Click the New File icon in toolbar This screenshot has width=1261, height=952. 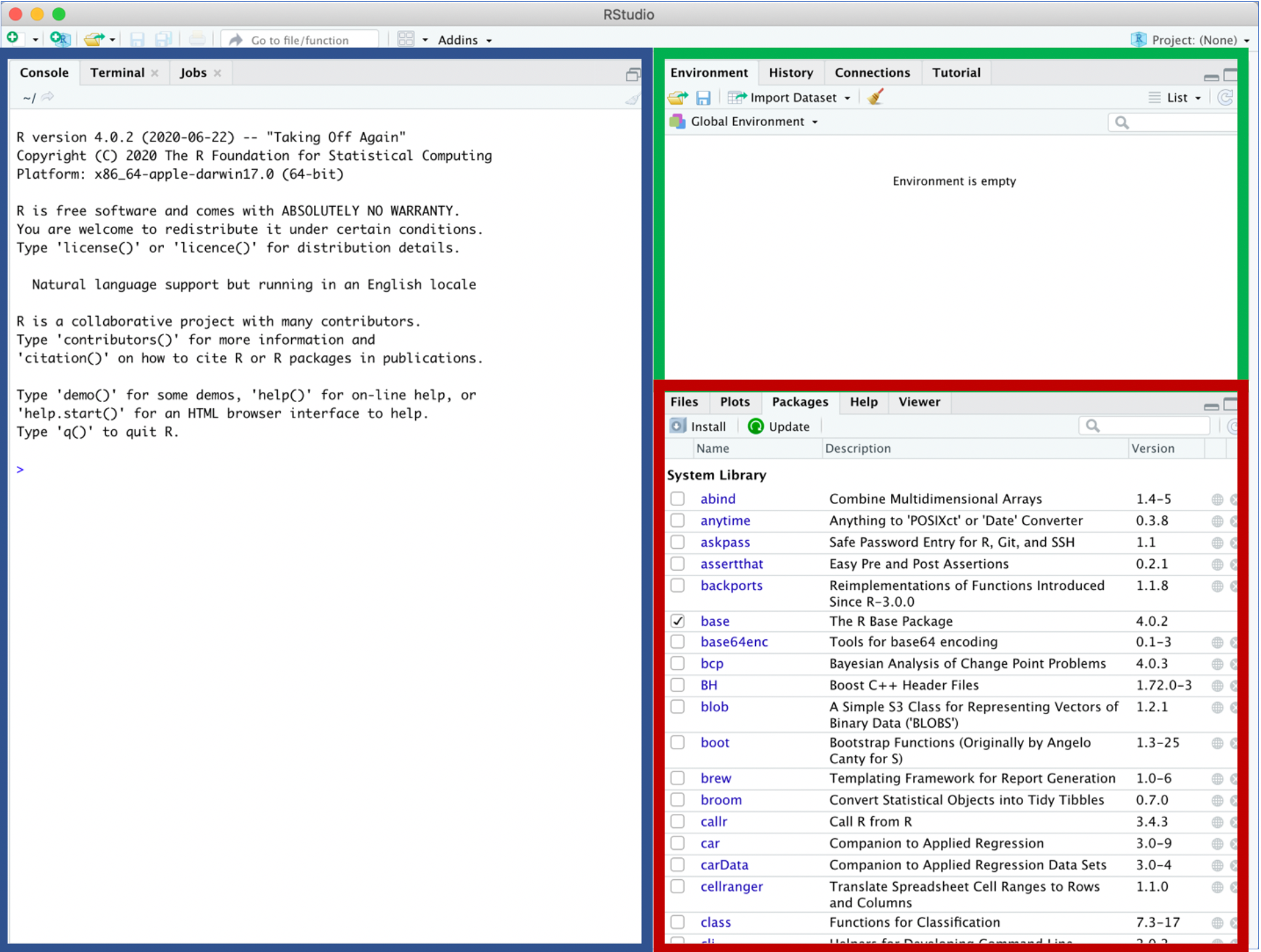click(13, 39)
